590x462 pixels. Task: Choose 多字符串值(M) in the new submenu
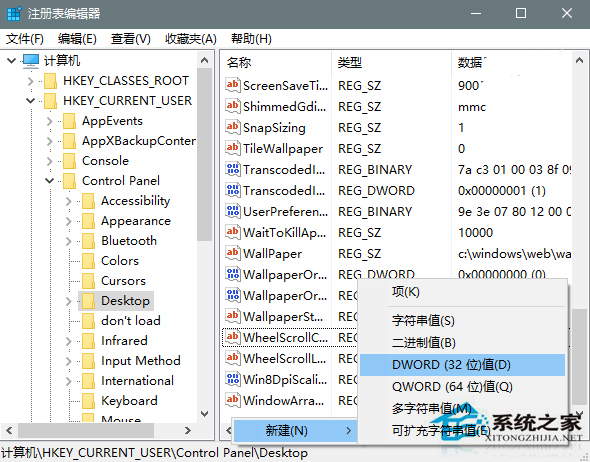[462, 409]
